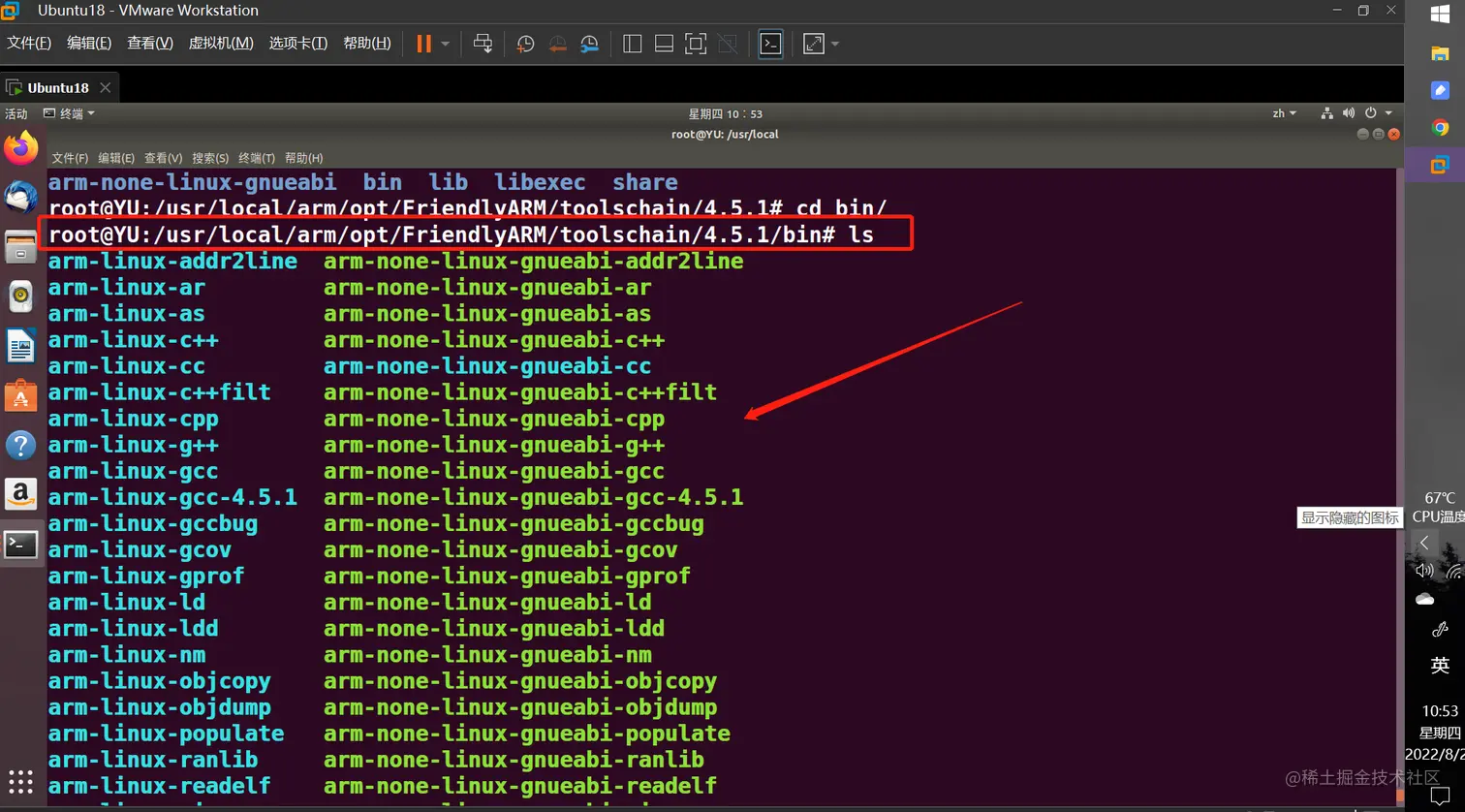Open Files manager from the dock
The height and width of the screenshot is (812, 1465).
(20, 246)
